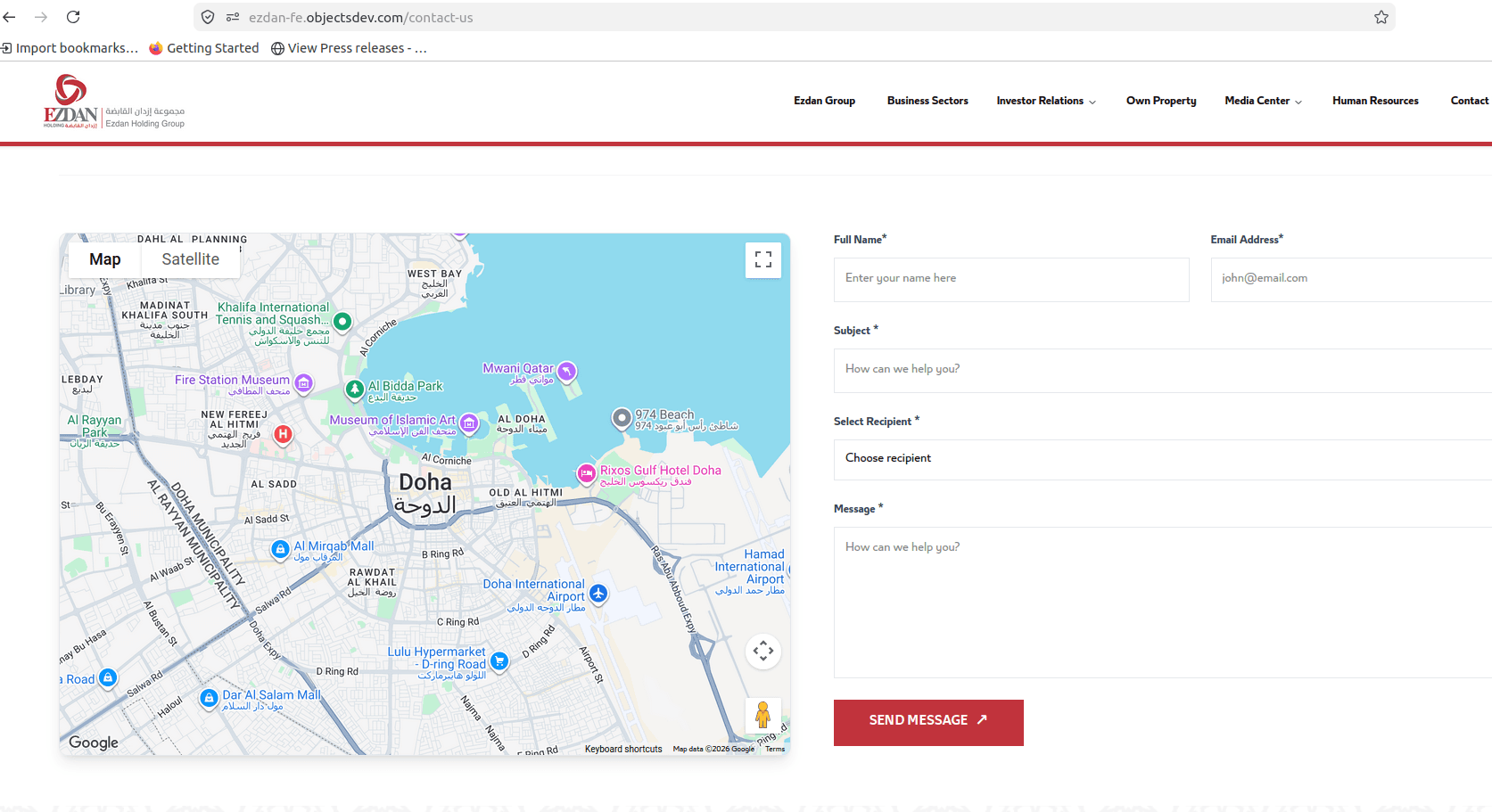
Task: Expand the Media Center menu
Action: pyautogui.click(x=1263, y=101)
